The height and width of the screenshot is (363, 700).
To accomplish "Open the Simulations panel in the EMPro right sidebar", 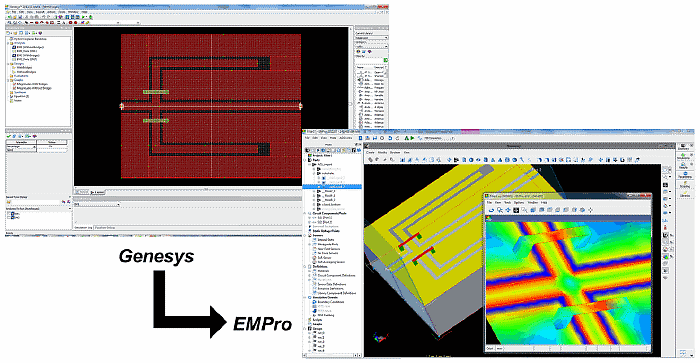I will (683, 156).
